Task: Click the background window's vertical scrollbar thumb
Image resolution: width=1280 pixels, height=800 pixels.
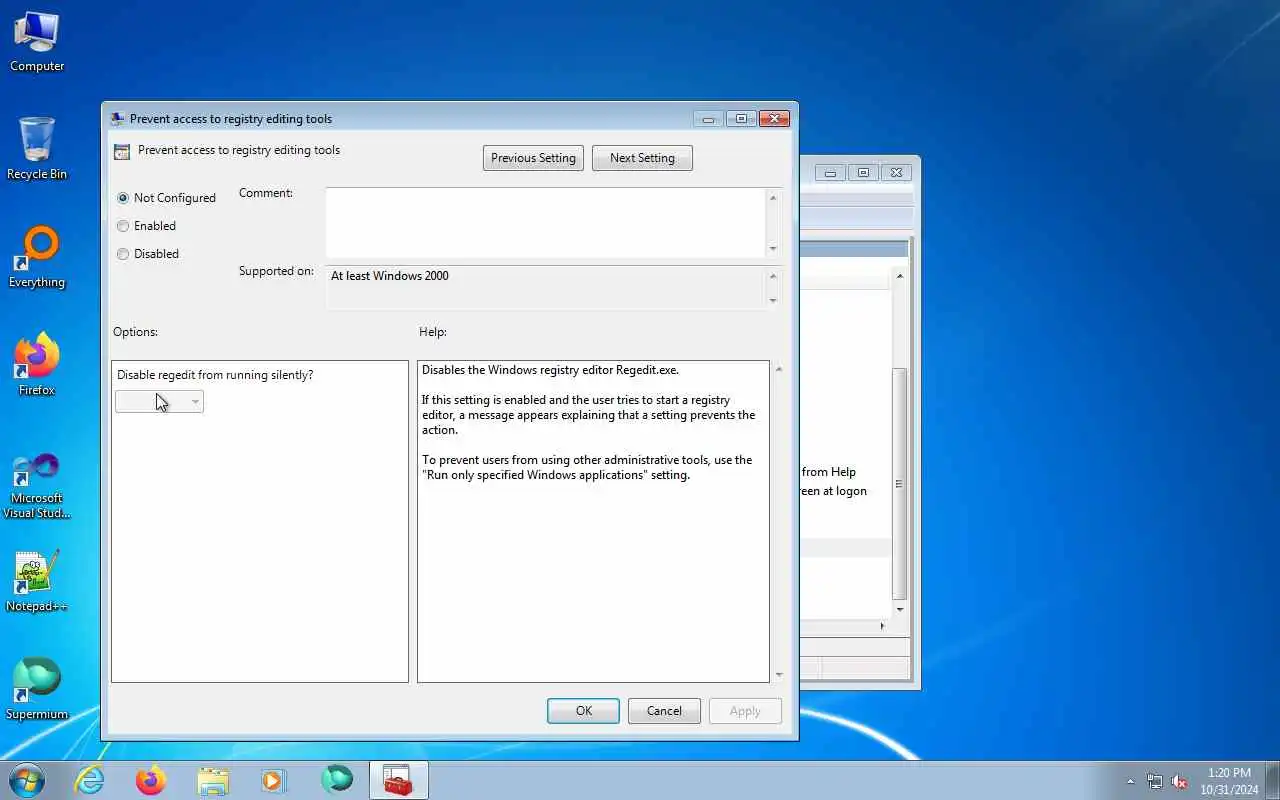Action: point(899,484)
